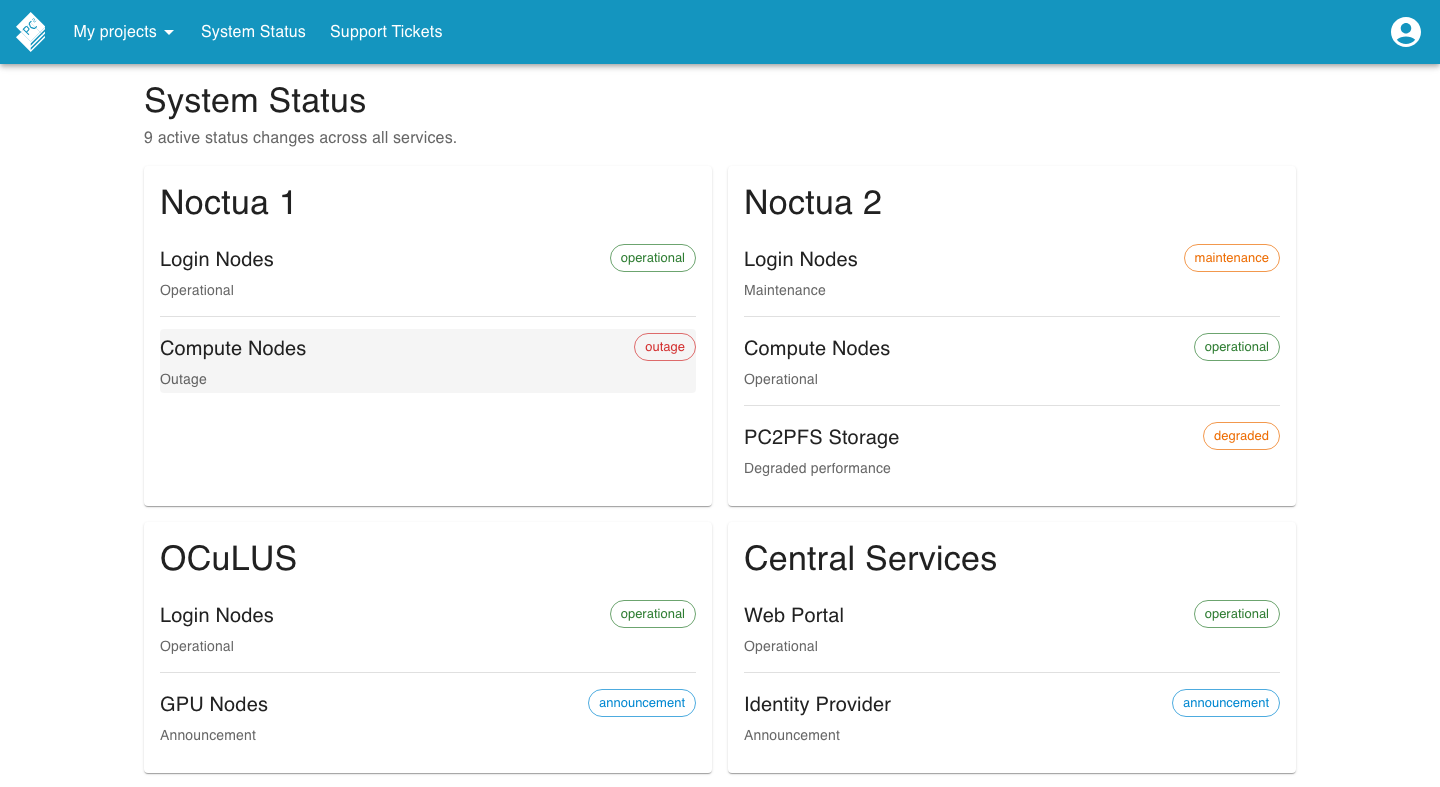
Task: Click the degraded status badge
Action: pyautogui.click(x=1241, y=436)
